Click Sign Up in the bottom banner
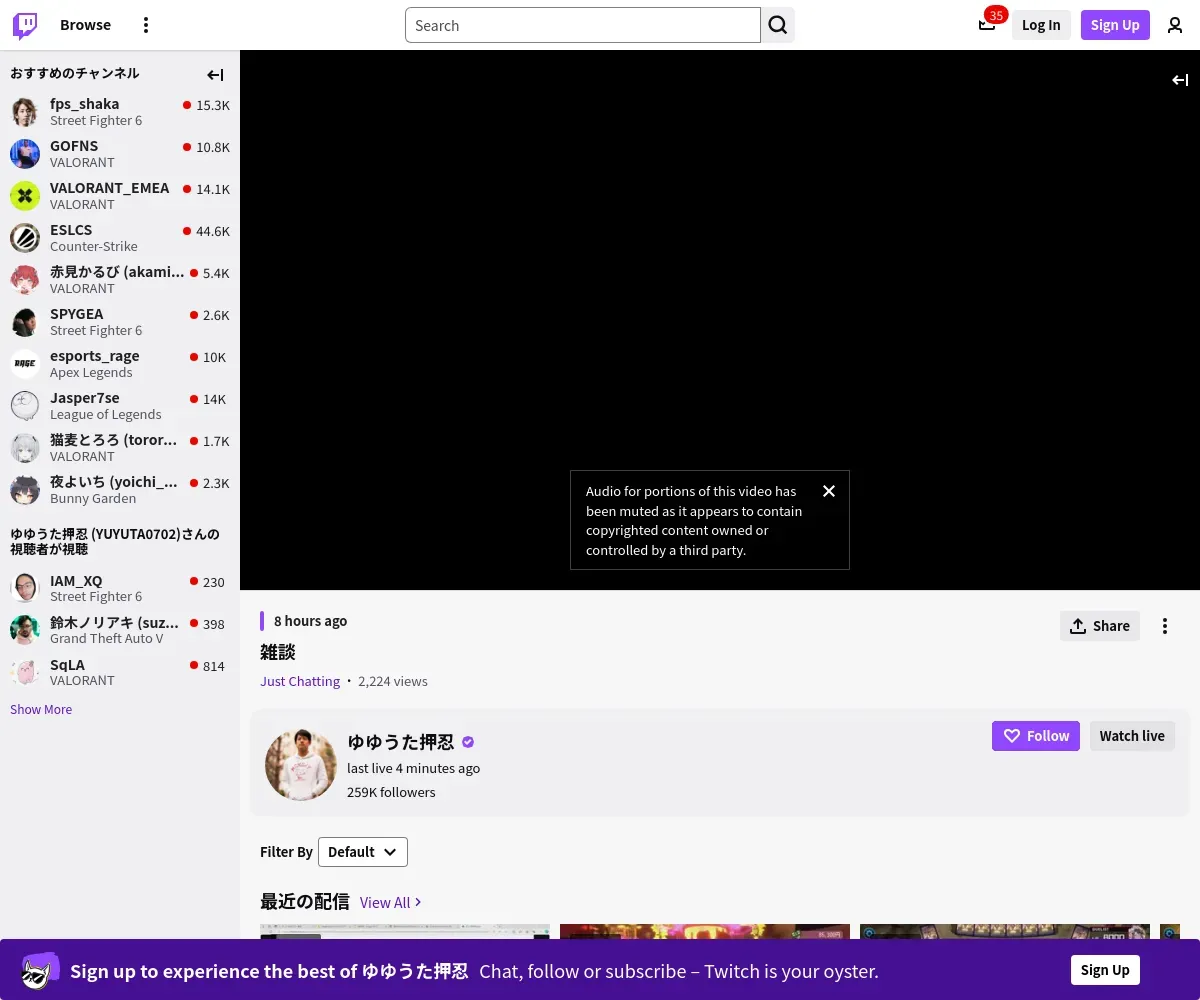Image resolution: width=1200 pixels, height=1000 pixels. pos(1105,970)
